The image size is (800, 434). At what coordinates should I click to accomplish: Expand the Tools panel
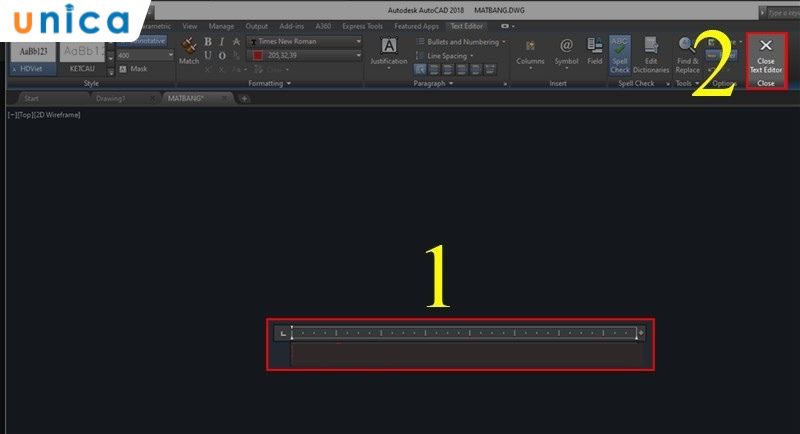(687, 83)
